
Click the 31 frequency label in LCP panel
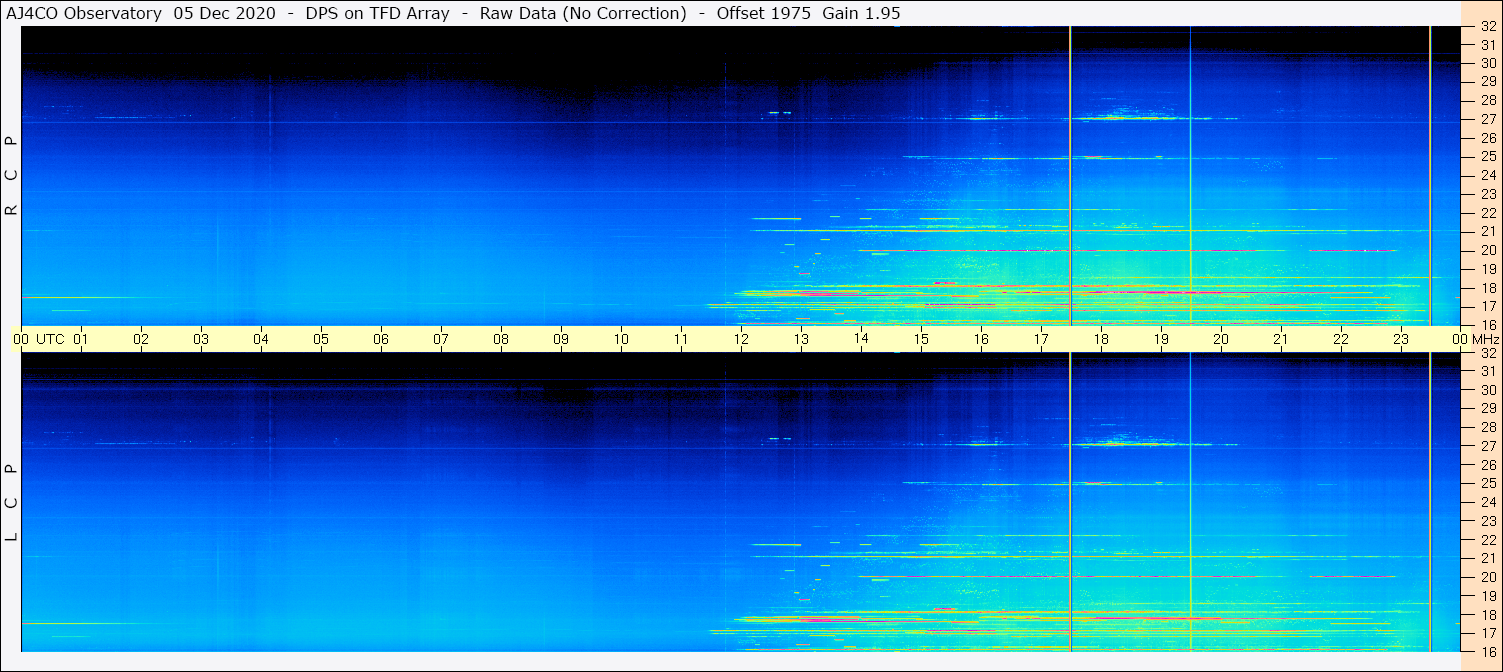[1488, 371]
